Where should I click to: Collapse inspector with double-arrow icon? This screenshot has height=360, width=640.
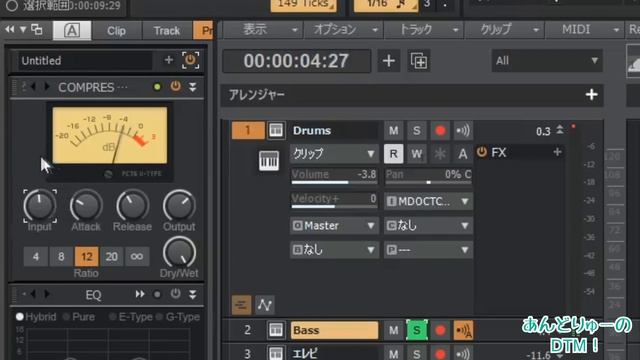pos(9,29)
